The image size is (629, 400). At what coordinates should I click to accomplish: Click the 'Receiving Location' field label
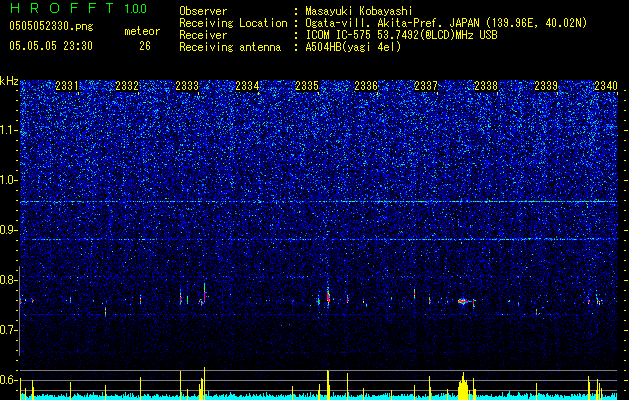pos(233,23)
